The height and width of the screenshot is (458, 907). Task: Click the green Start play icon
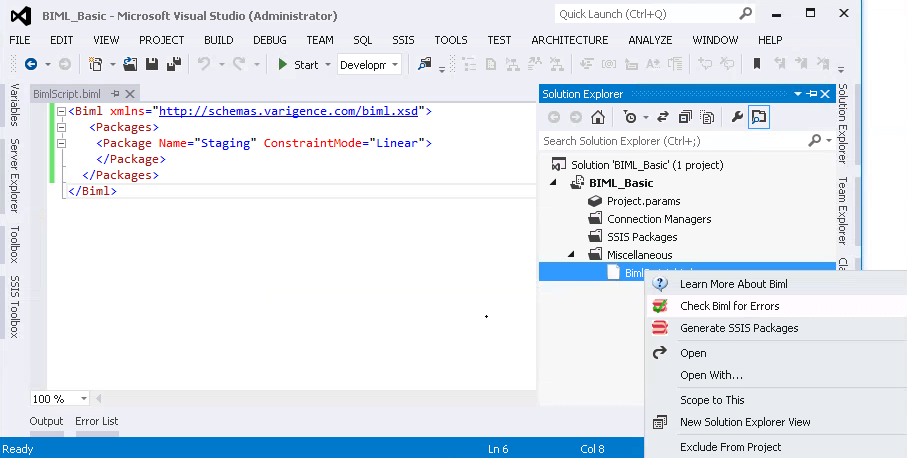pos(283,64)
